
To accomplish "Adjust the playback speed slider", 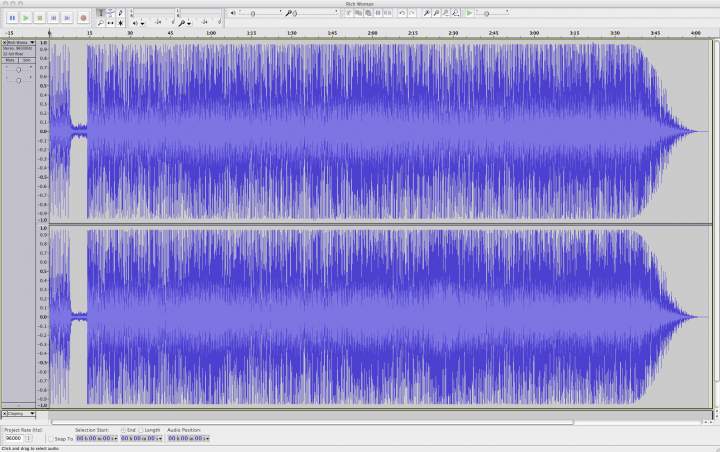I will 492,13.
